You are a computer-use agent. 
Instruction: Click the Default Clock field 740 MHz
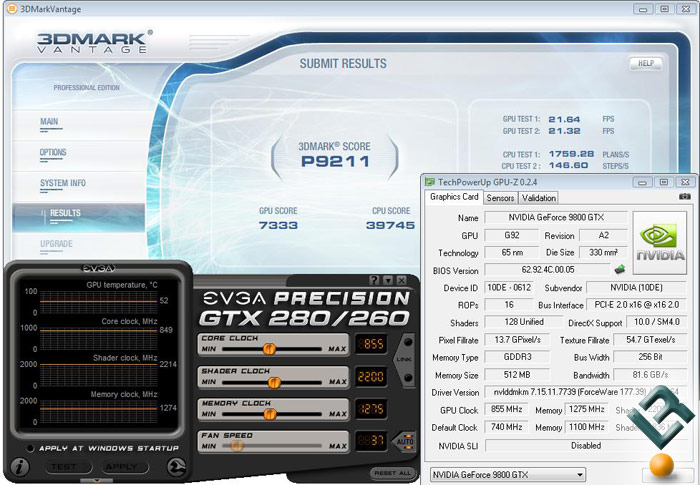(x=506, y=427)
